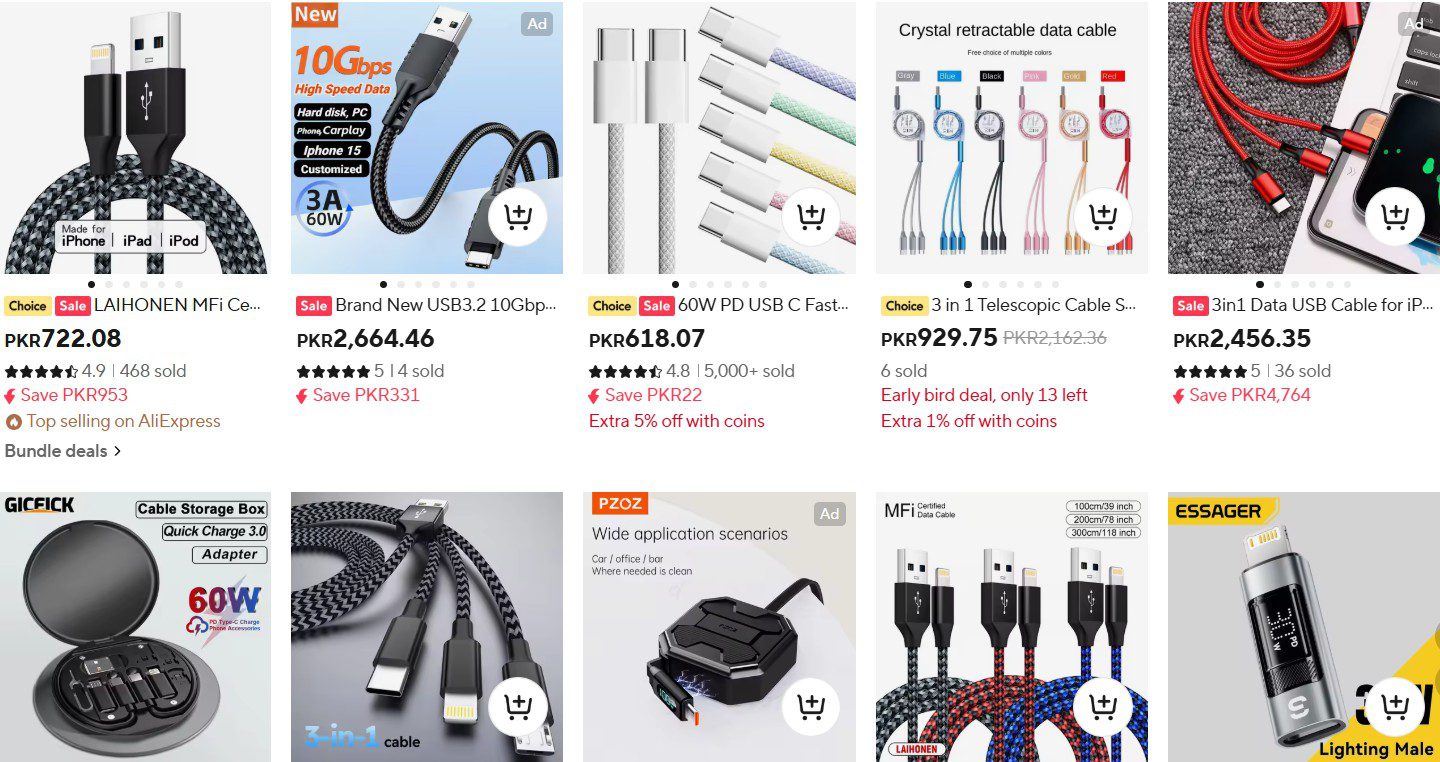Add 60W PD USB C cable to cart
Viewport: 1440px width, 762px height.
tap(810, 216)
